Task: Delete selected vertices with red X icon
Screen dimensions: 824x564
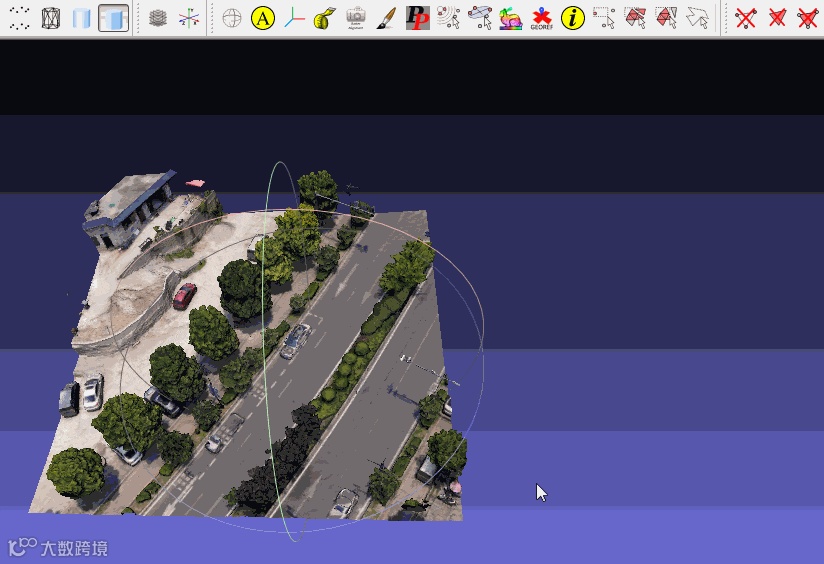Action: (746, 18)
